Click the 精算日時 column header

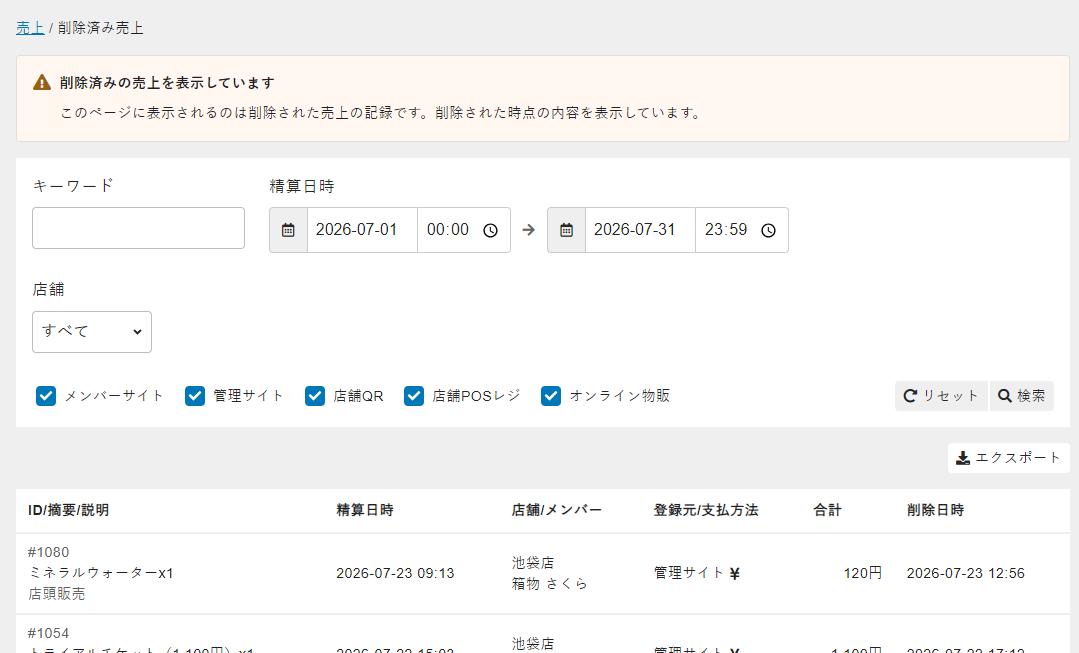[365, 510]
